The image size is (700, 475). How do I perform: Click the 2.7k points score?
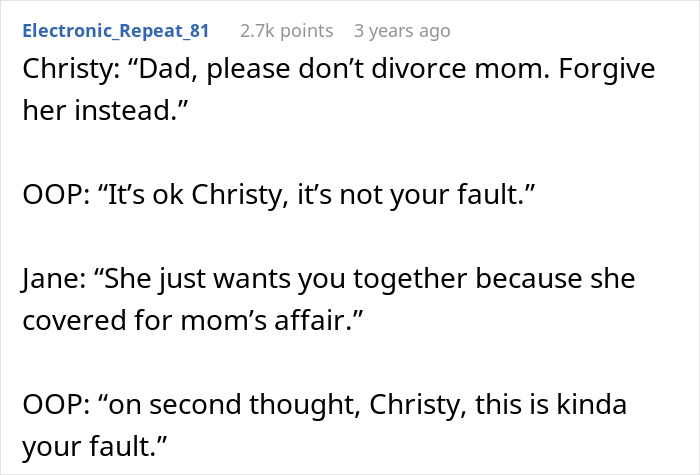tap(287, 31)
